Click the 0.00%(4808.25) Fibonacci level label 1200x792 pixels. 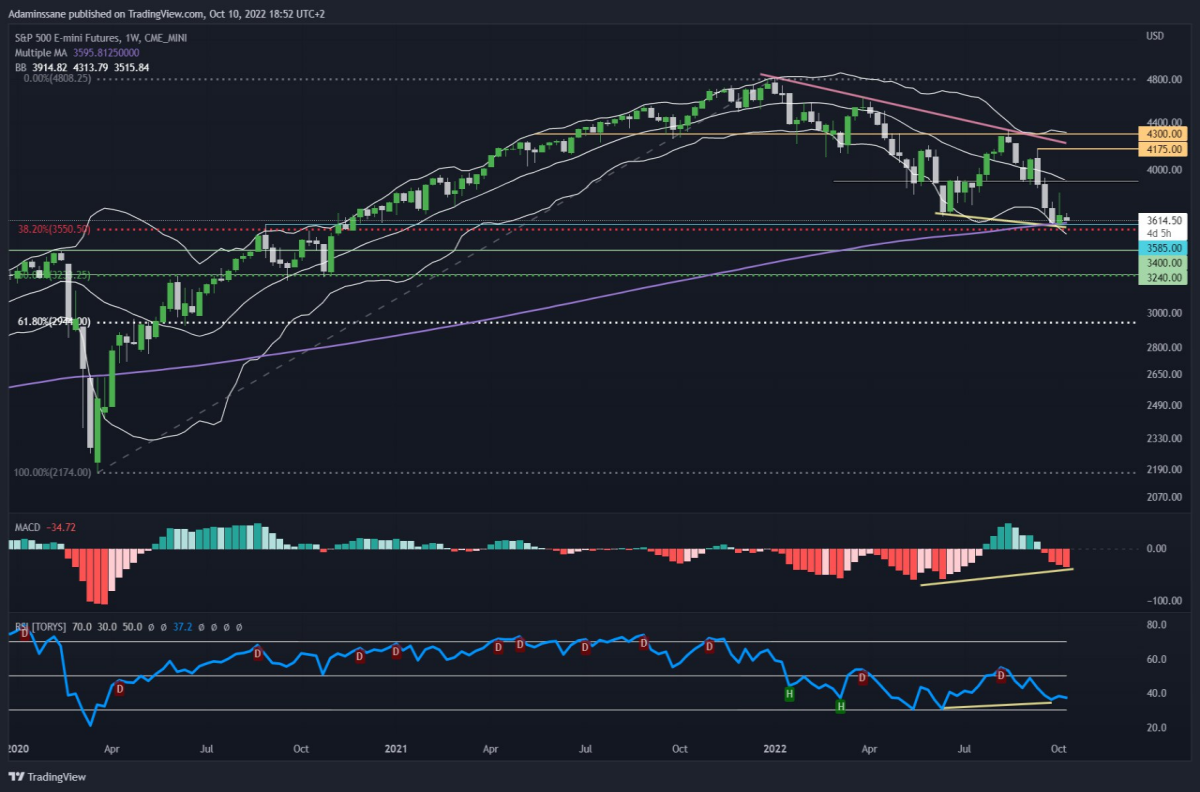54,77
